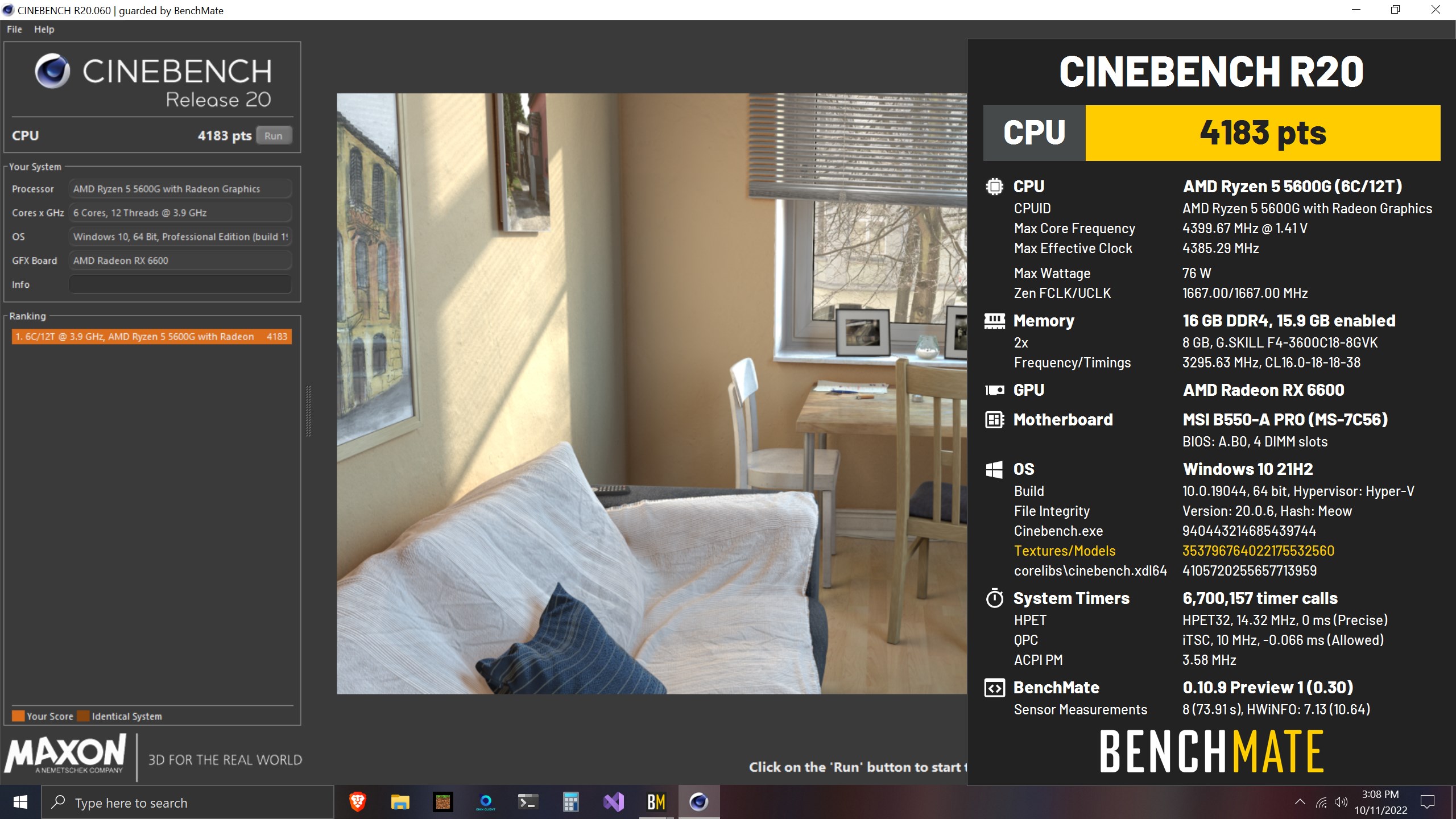Click the empty Info input field

click(180, 284)
